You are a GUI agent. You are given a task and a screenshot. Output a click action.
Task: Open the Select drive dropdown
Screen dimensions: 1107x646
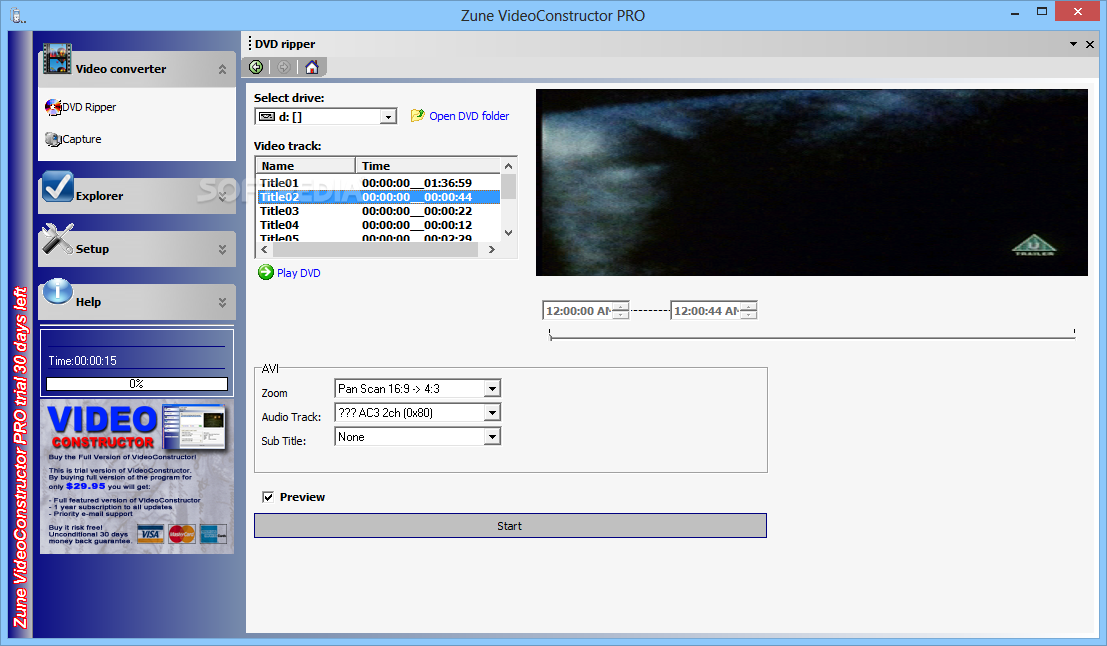point(388,117)
